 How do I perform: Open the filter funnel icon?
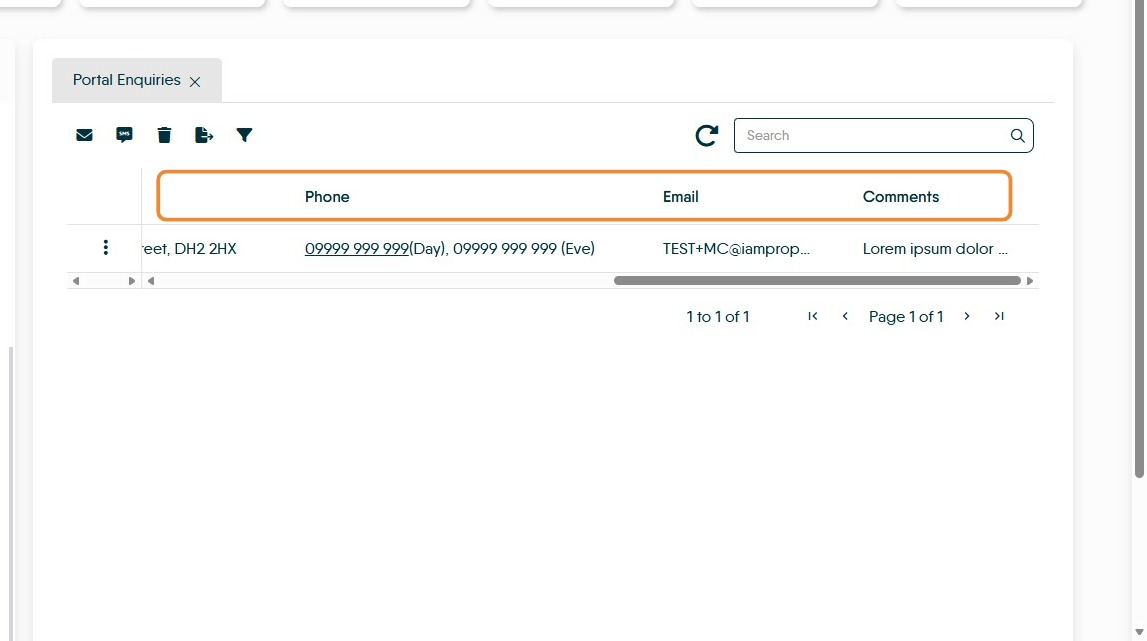[244, 135]
